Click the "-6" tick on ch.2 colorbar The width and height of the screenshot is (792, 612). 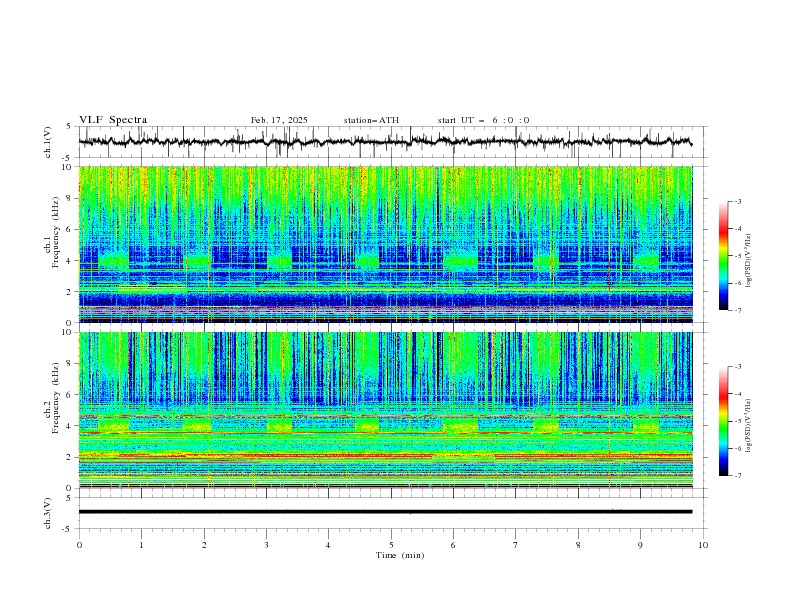pyautogui.click(x=737, y=448)
